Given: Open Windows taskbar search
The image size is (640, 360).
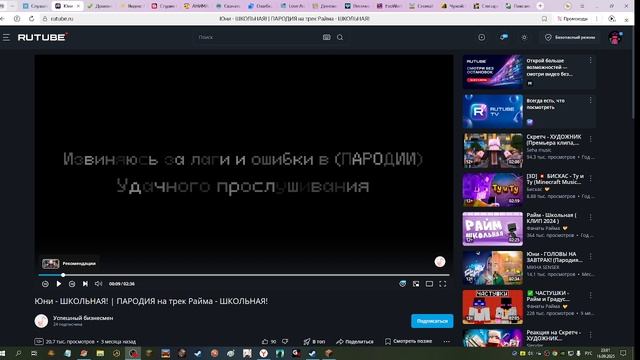Looking at the screenshot, I should tap(18, 353).
